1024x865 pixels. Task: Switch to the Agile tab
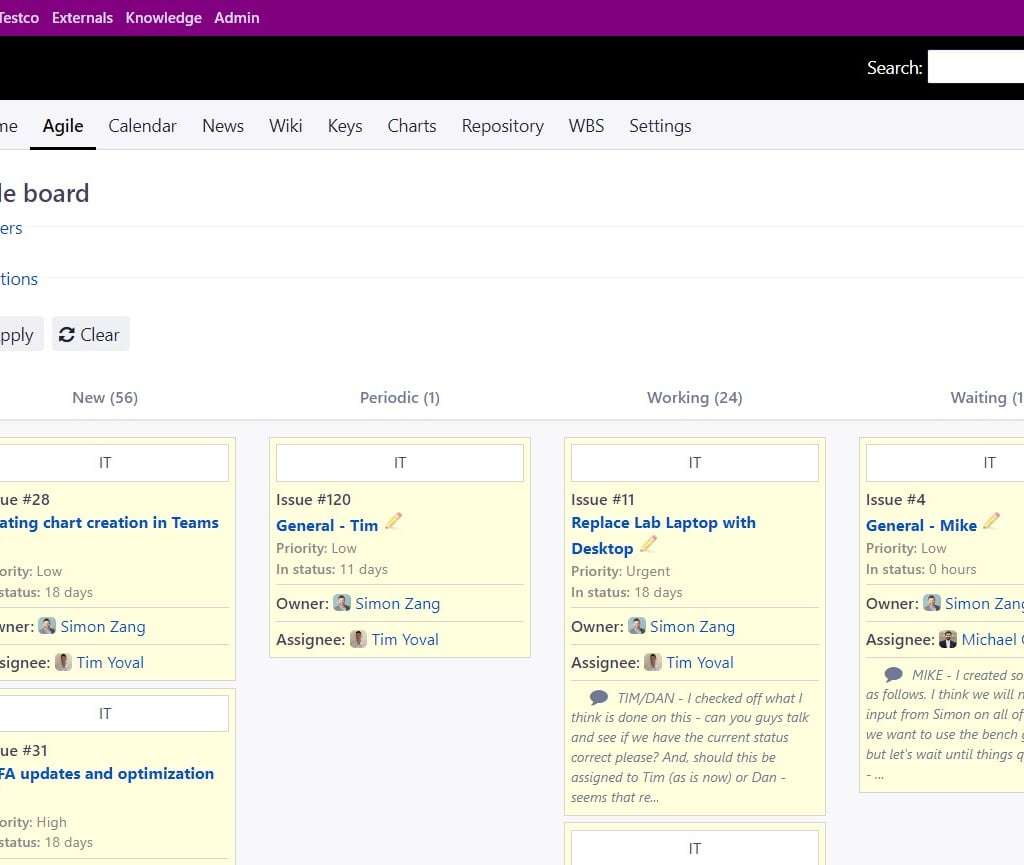(x=63, y=126)
